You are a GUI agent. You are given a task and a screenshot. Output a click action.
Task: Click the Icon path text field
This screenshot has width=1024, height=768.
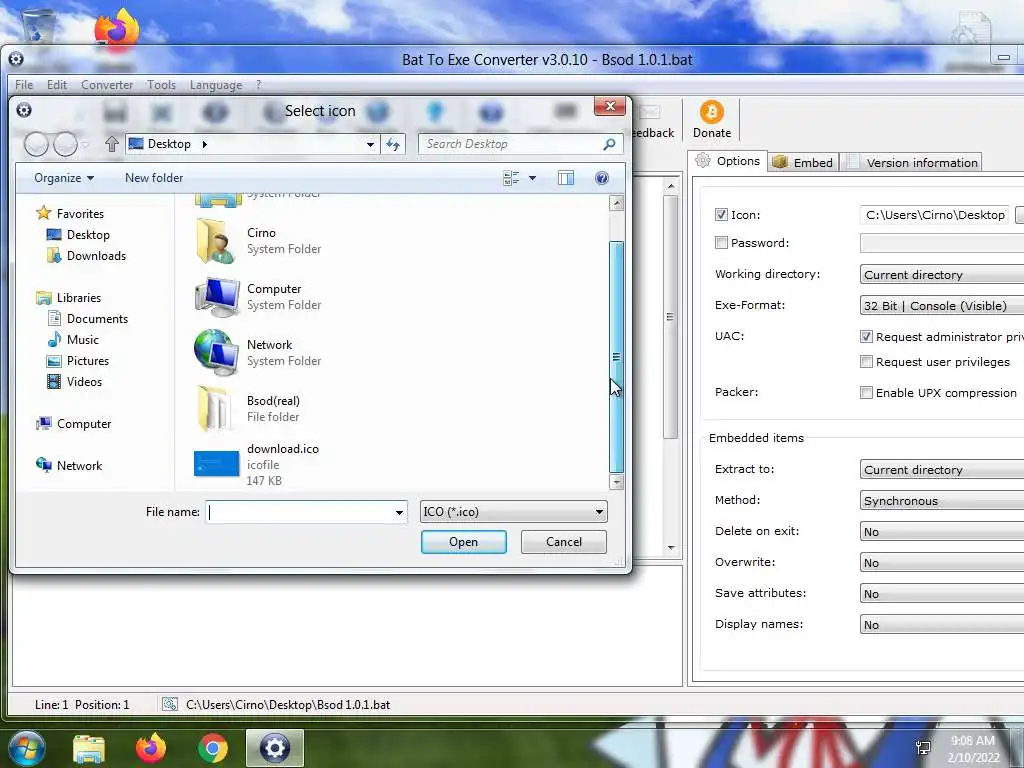[x=935, y=215]
